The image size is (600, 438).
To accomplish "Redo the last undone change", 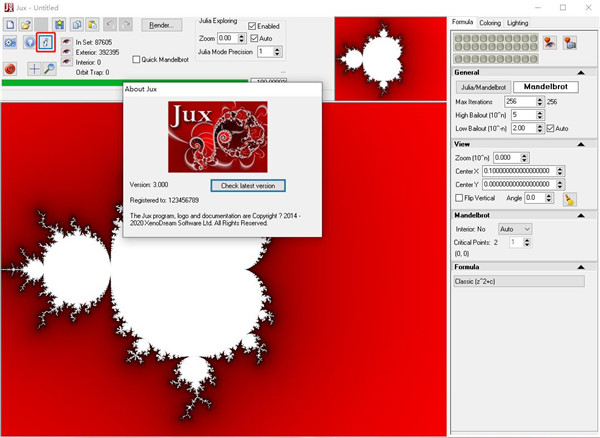I will tap(126, 25).
